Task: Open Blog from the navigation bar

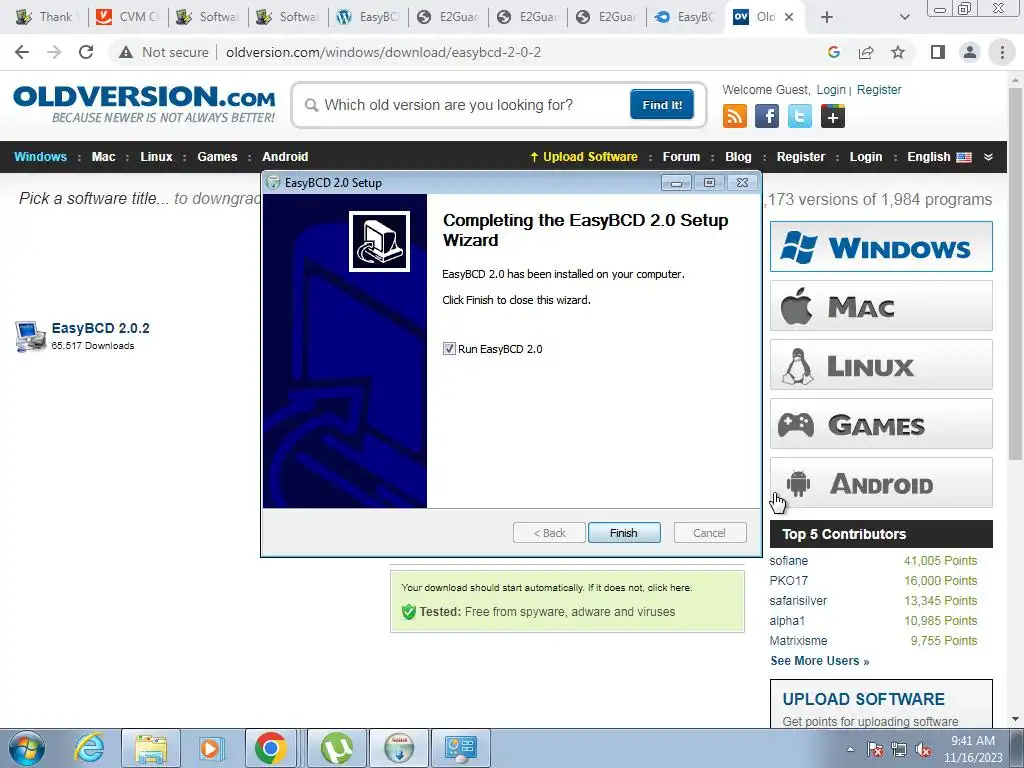Action: click(x=738, y=157)
